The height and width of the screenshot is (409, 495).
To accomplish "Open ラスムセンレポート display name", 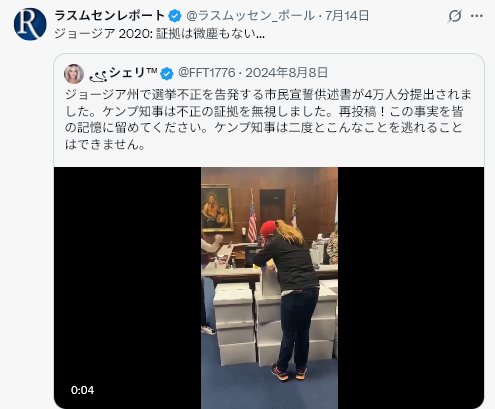I will [110, 15].
